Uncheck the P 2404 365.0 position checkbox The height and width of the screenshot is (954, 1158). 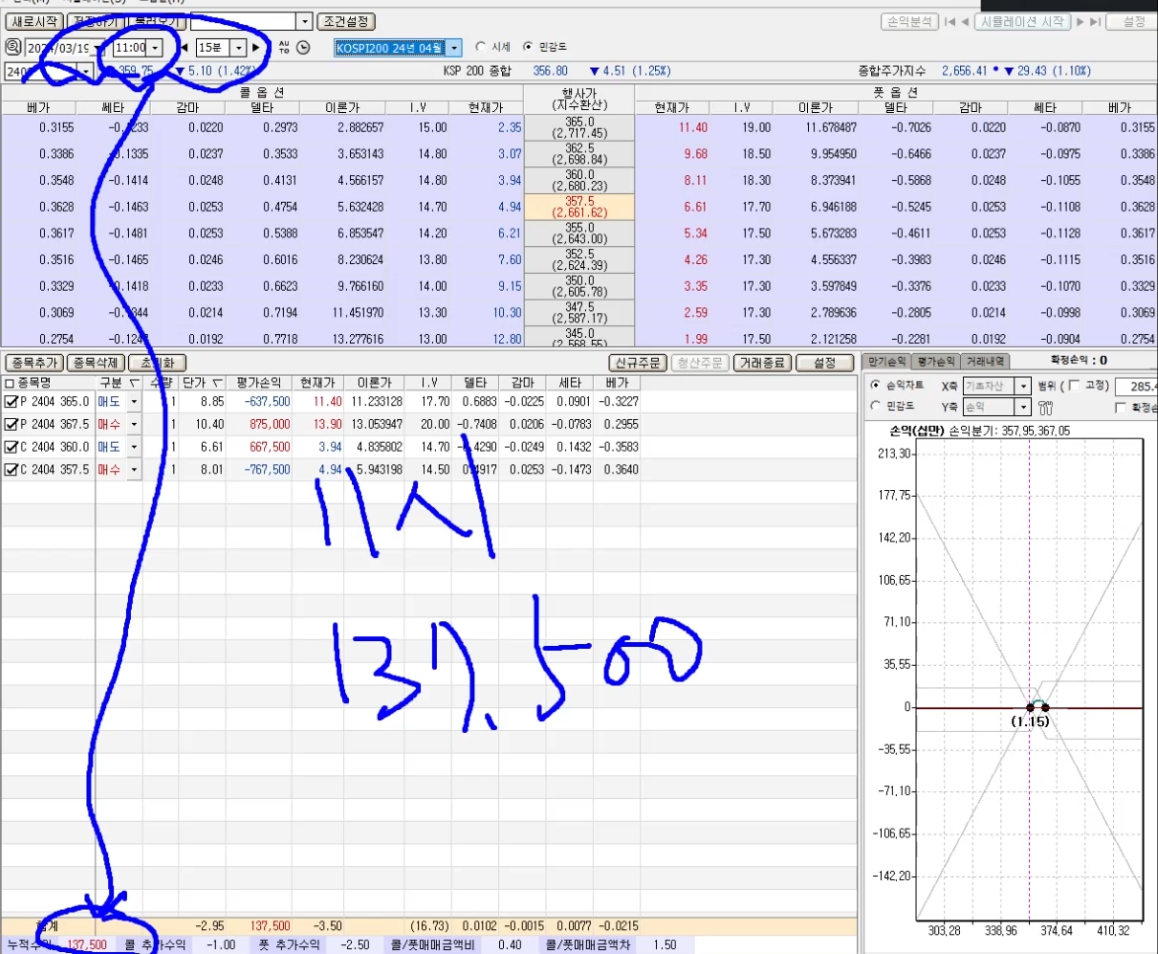[x=11, y=401]
